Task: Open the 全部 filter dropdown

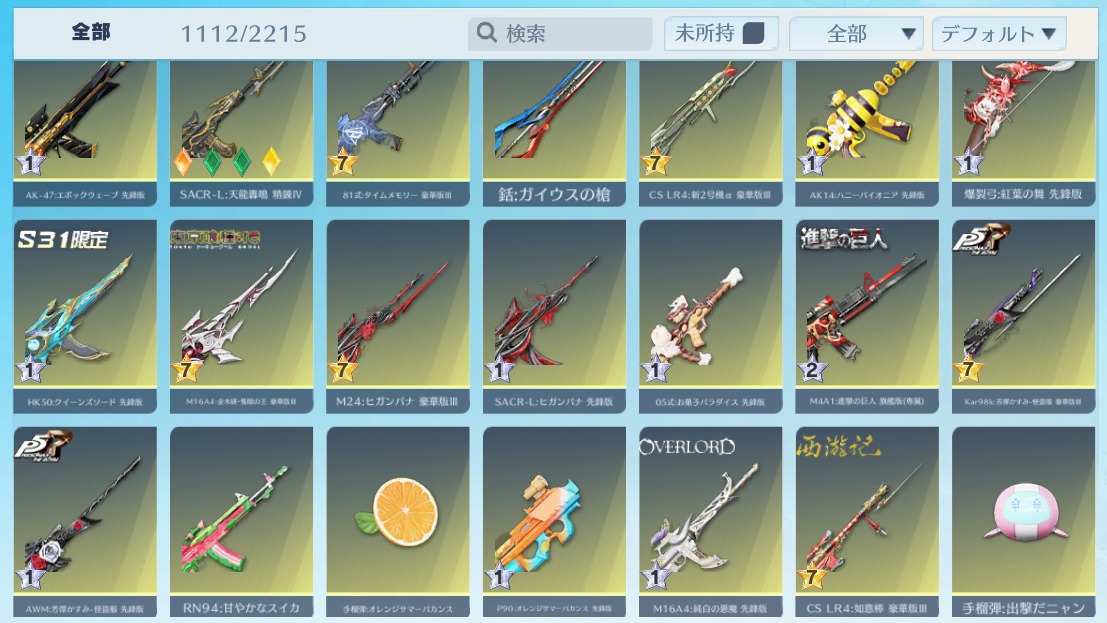Action: 856,34
